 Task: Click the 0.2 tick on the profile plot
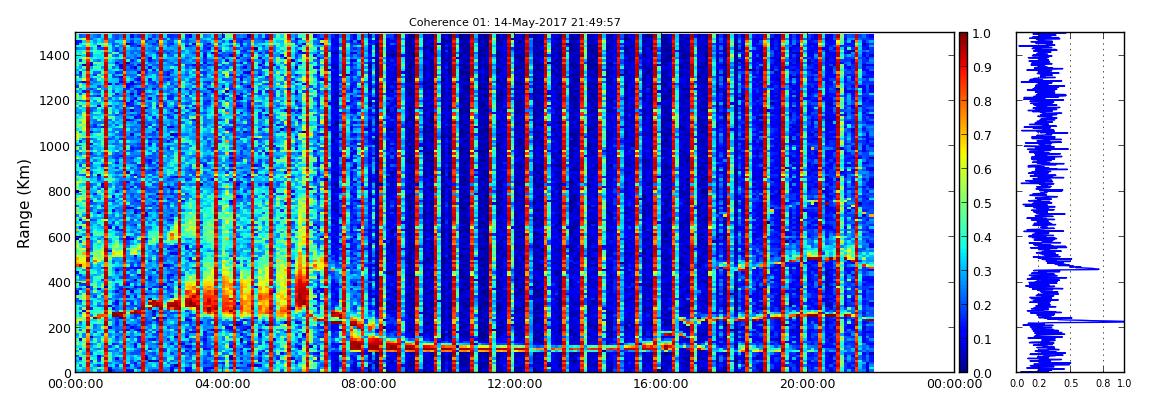(1039, 384)
